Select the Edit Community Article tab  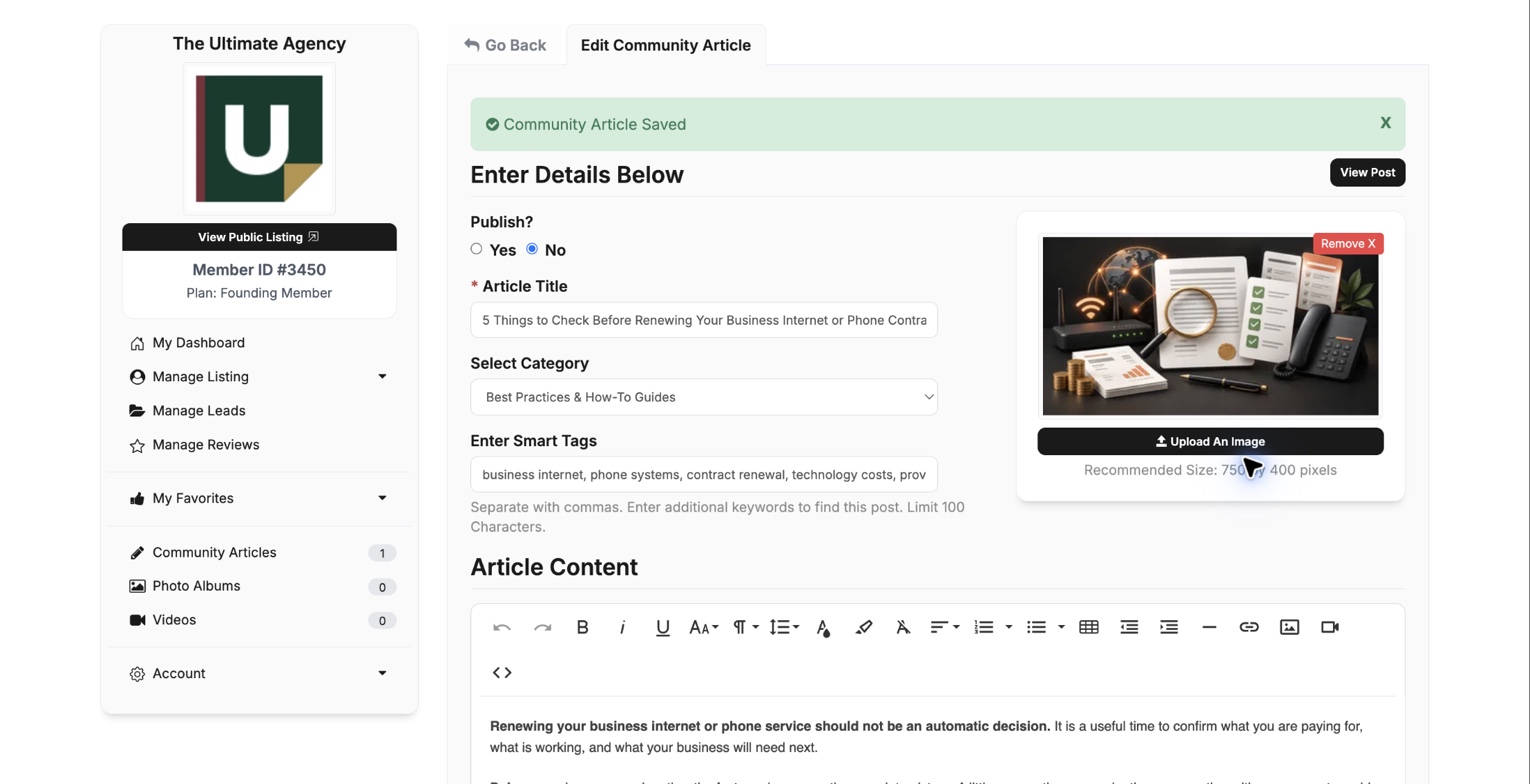point(666,45)
